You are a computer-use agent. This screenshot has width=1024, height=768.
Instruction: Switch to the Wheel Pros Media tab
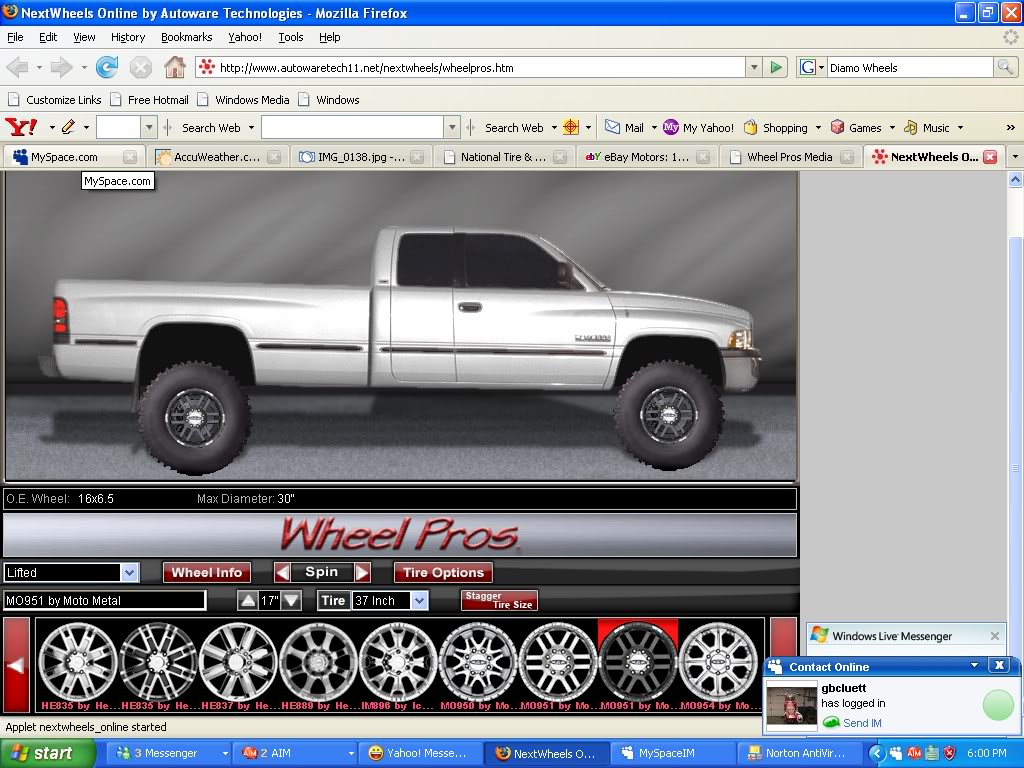click(788, 157)
